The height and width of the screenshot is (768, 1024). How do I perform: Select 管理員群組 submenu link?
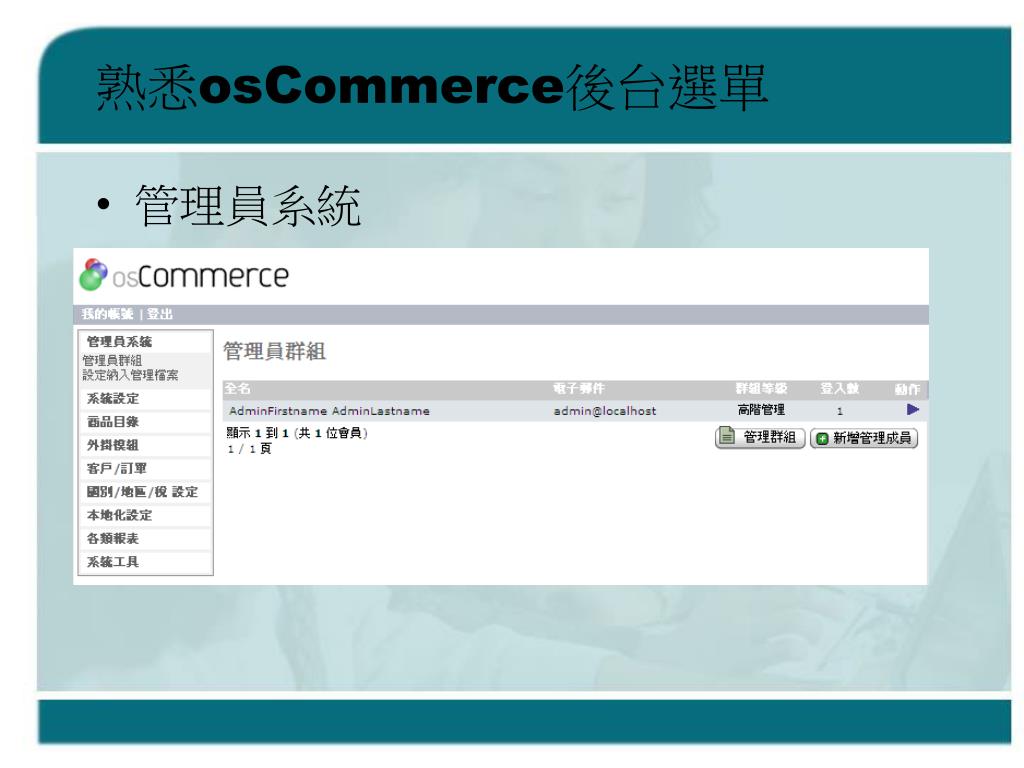pyautogui.click(x=112, y=360)
